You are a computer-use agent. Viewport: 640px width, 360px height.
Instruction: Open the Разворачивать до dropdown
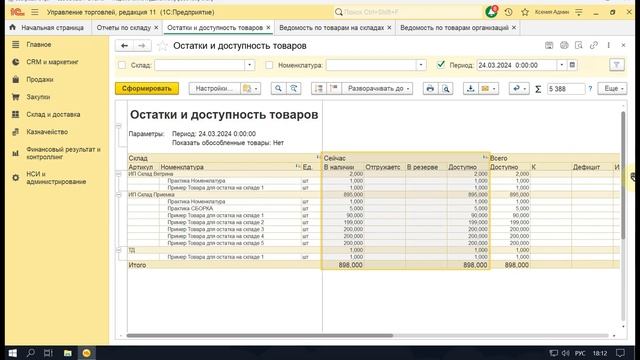[377, 89]
